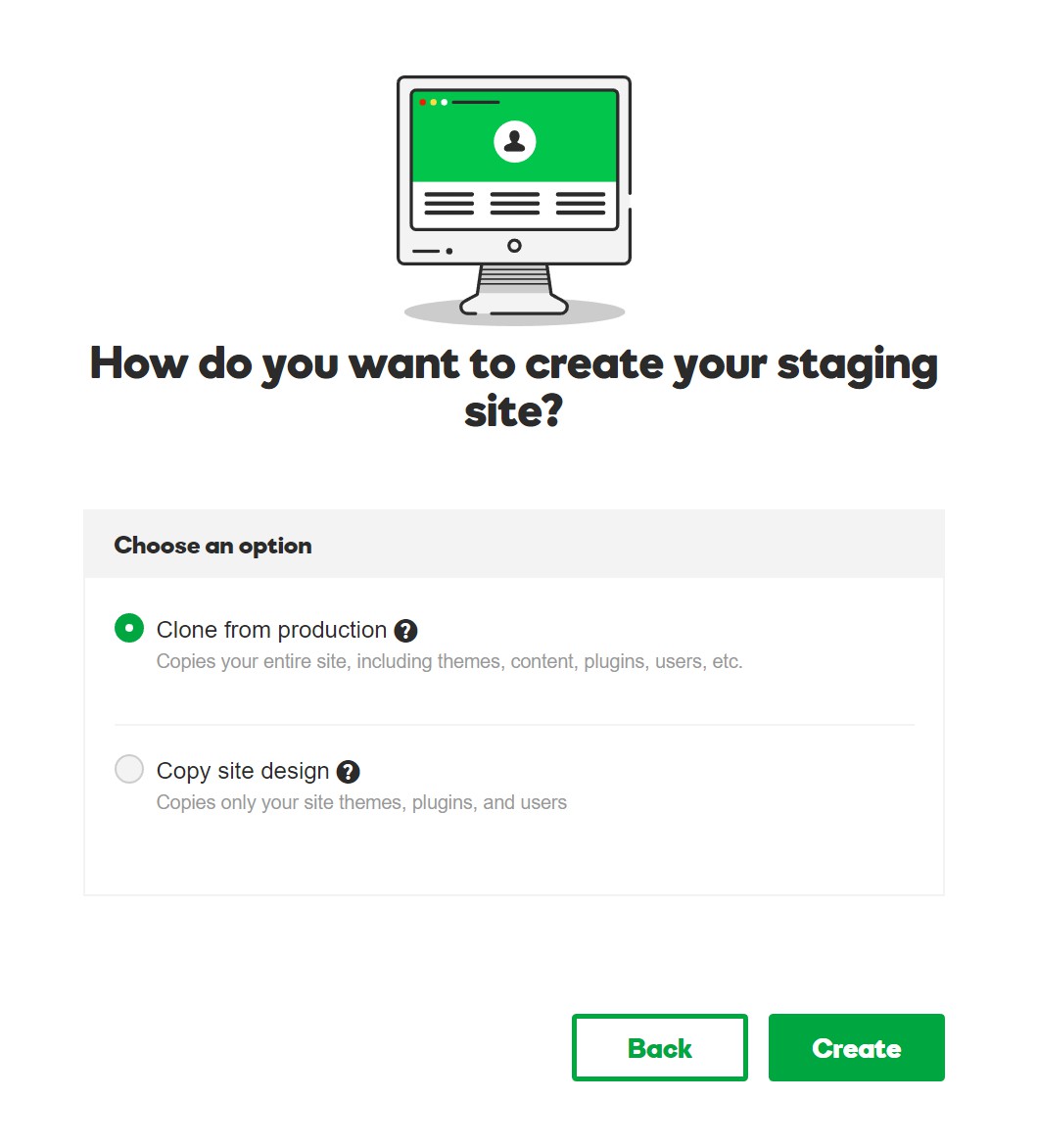The image size is (1037, 1148).
Task: Click the Choose an option header
Action: pos(212,547)
